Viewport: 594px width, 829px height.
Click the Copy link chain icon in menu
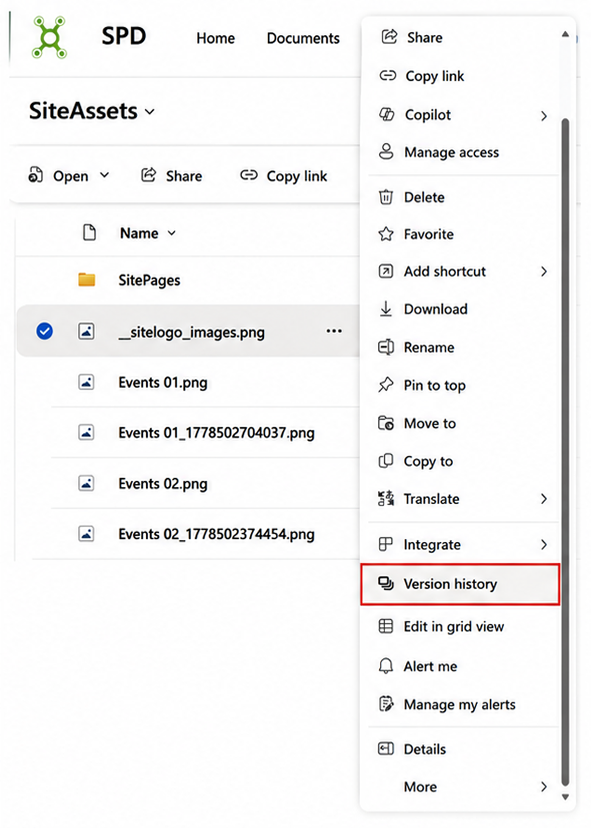click(387, 76)
